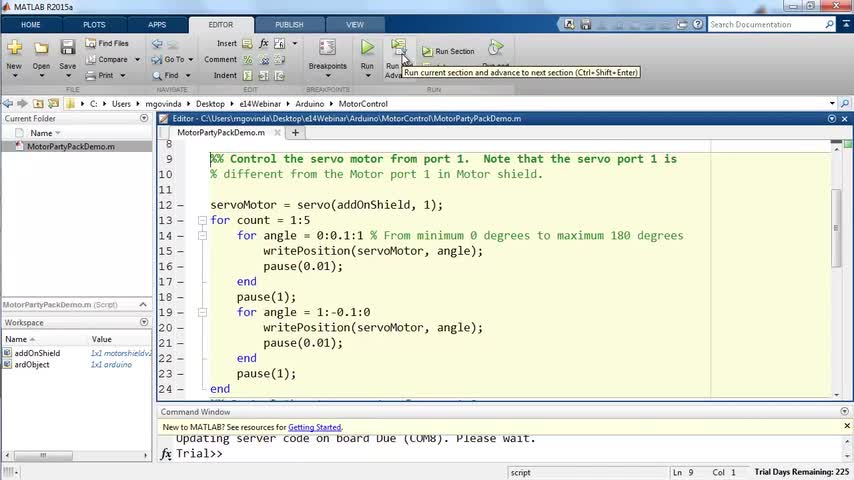Click the help question mark icon
This screenshot has width=854, height=480.
coord(697,25)
